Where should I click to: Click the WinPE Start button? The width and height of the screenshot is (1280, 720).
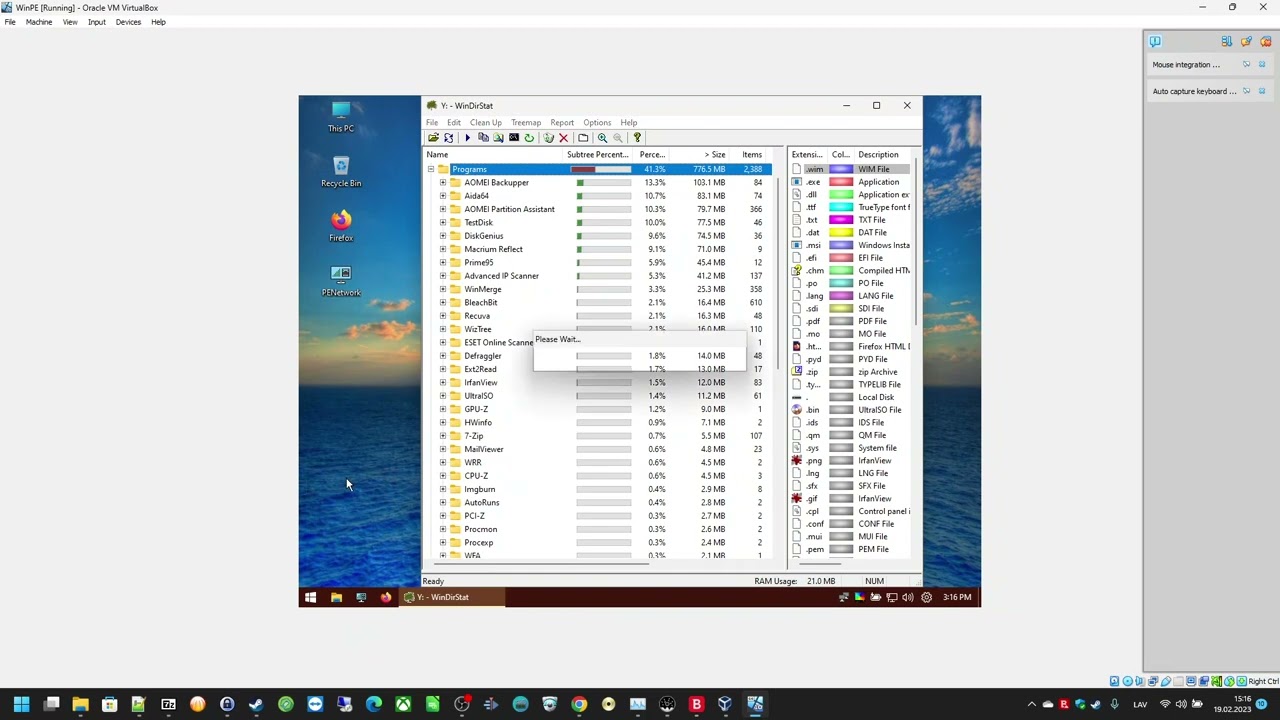click(310, 597)
